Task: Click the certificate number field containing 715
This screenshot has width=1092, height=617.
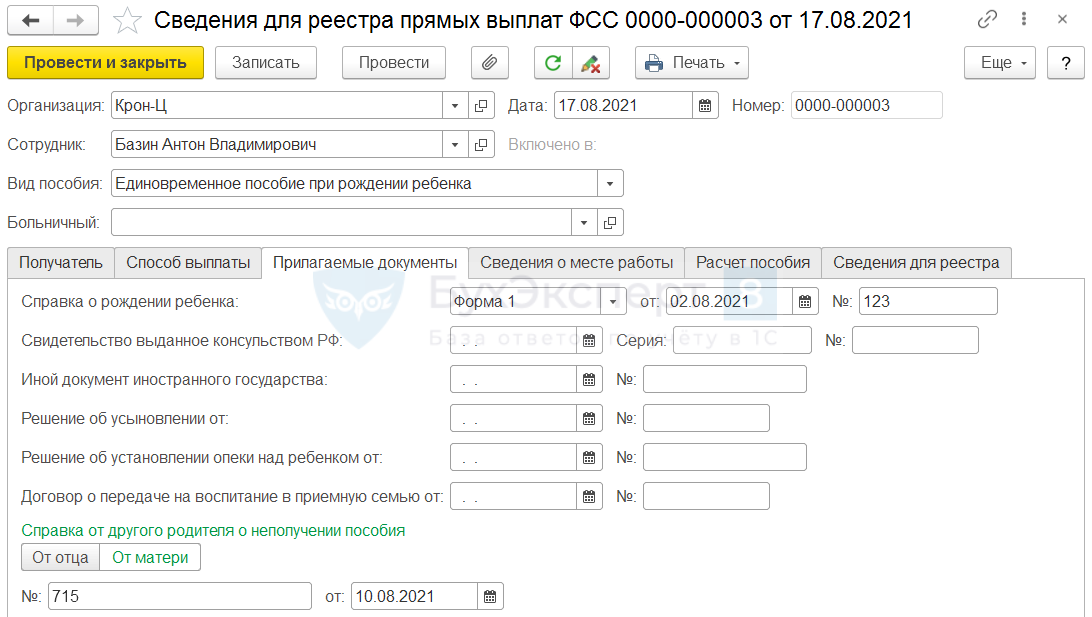Action: (180, 597)
